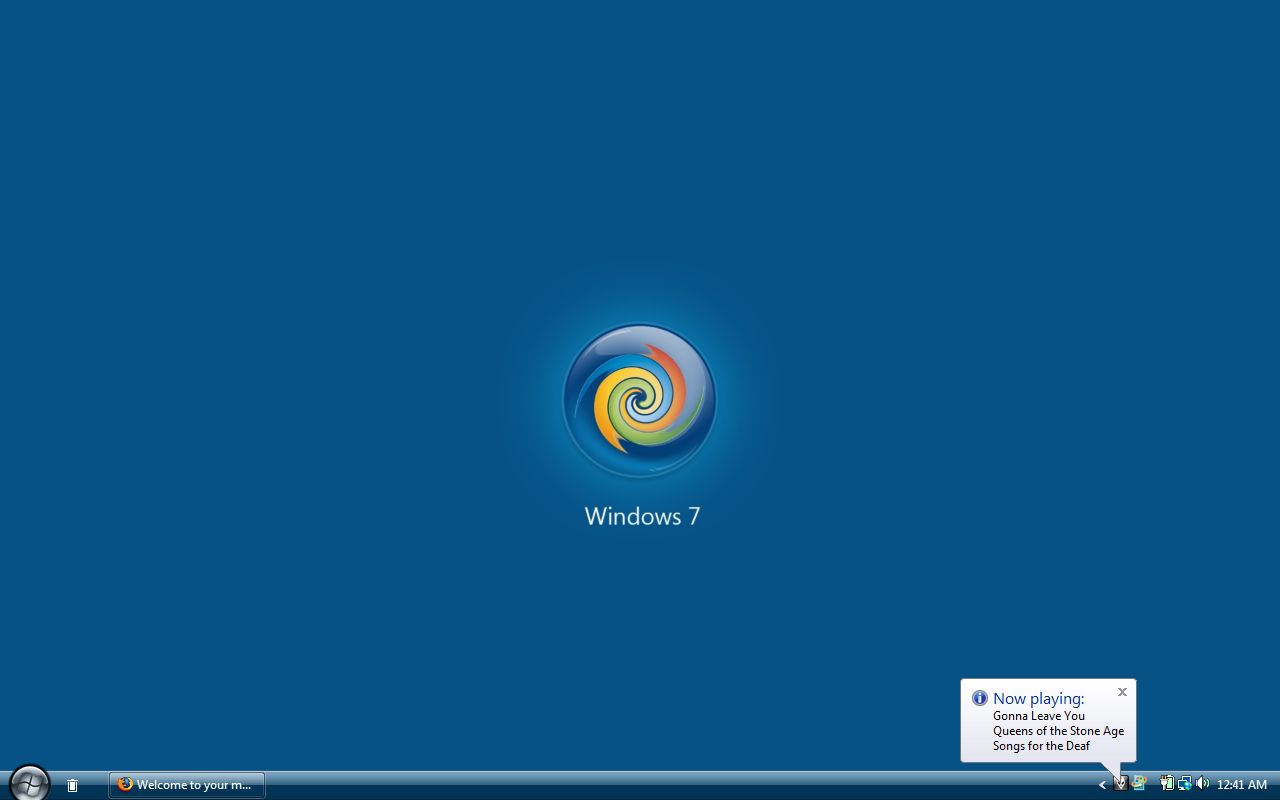The height and width of the screenshot is (800, 1280).
Task: Expand hidden system tray icons chevron
Action: pyautogui.click(x=1102, y=785)
